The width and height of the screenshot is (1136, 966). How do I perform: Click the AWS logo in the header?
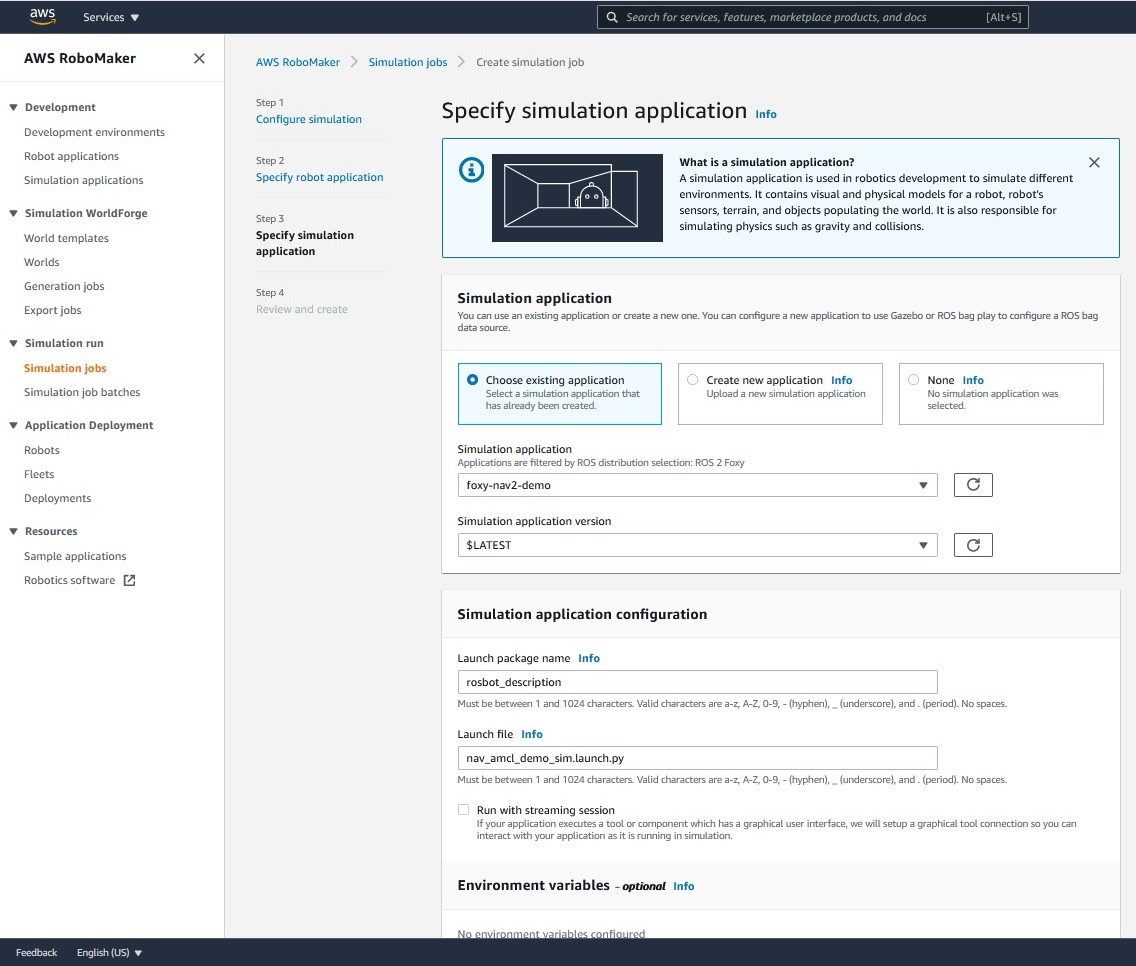(x=43, y=17)
